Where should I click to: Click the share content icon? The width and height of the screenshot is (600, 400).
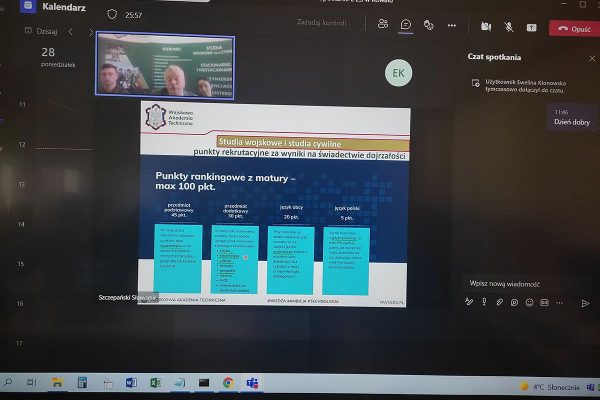click(x=531, y=27)
